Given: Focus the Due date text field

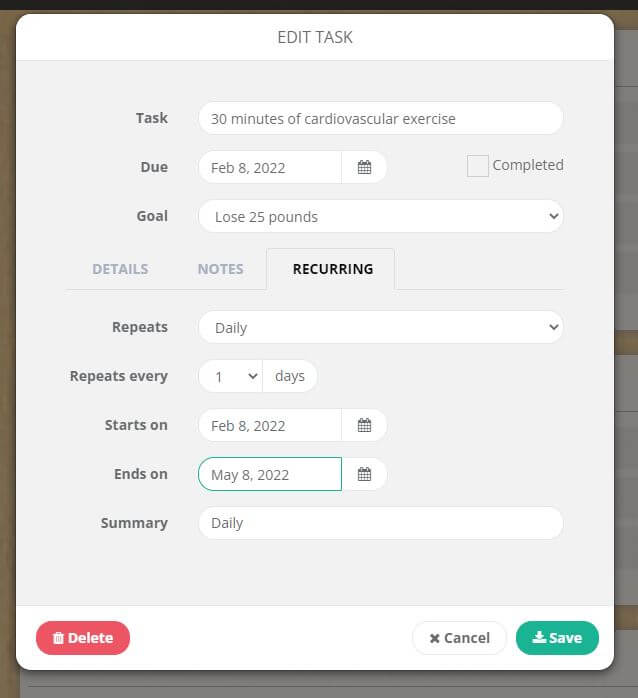Looking at the screenshot, I should (x=270, y=167).
